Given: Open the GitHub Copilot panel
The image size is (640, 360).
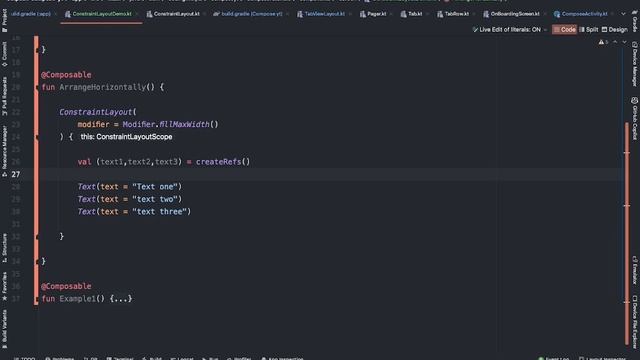Looking at the screenshot, I should (x=635, y=118).
